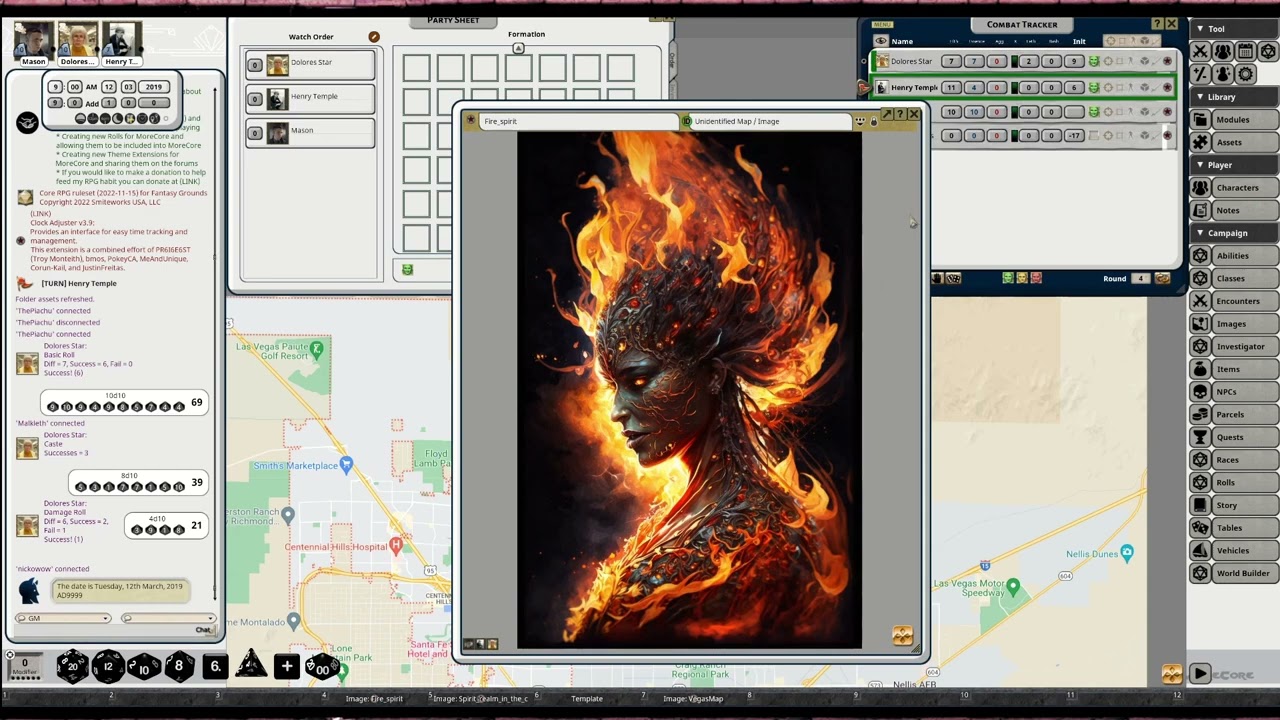Select hotkey slot Image: VegasMap
The height and width of the screenshot is (720, 1280).
pos(693,698)
